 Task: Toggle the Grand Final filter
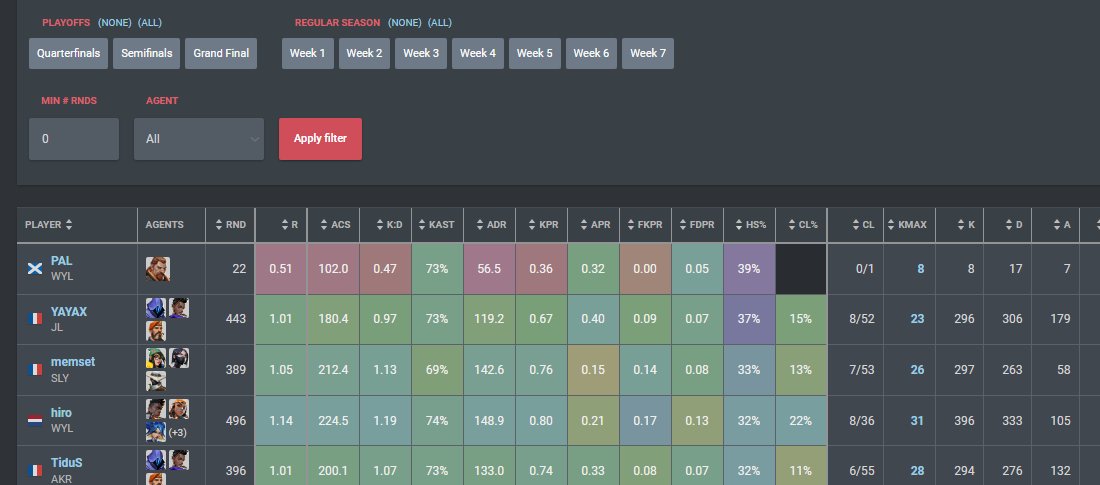coord(221,53)
